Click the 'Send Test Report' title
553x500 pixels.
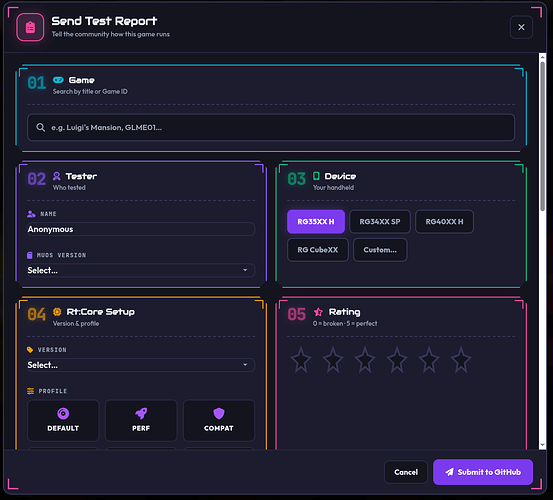tap(104, 21)
